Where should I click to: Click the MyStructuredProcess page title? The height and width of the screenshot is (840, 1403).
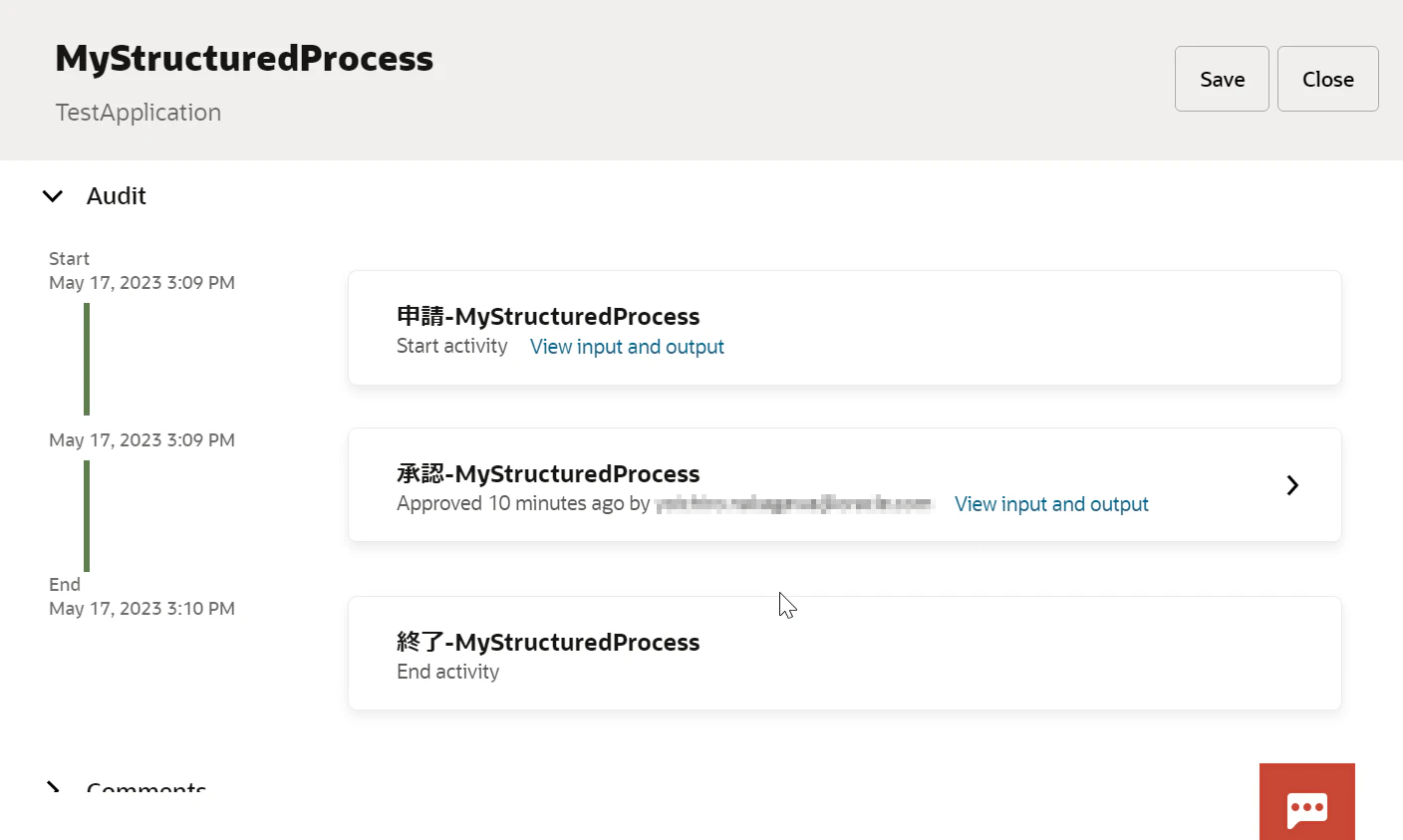[x=244, y=58]
